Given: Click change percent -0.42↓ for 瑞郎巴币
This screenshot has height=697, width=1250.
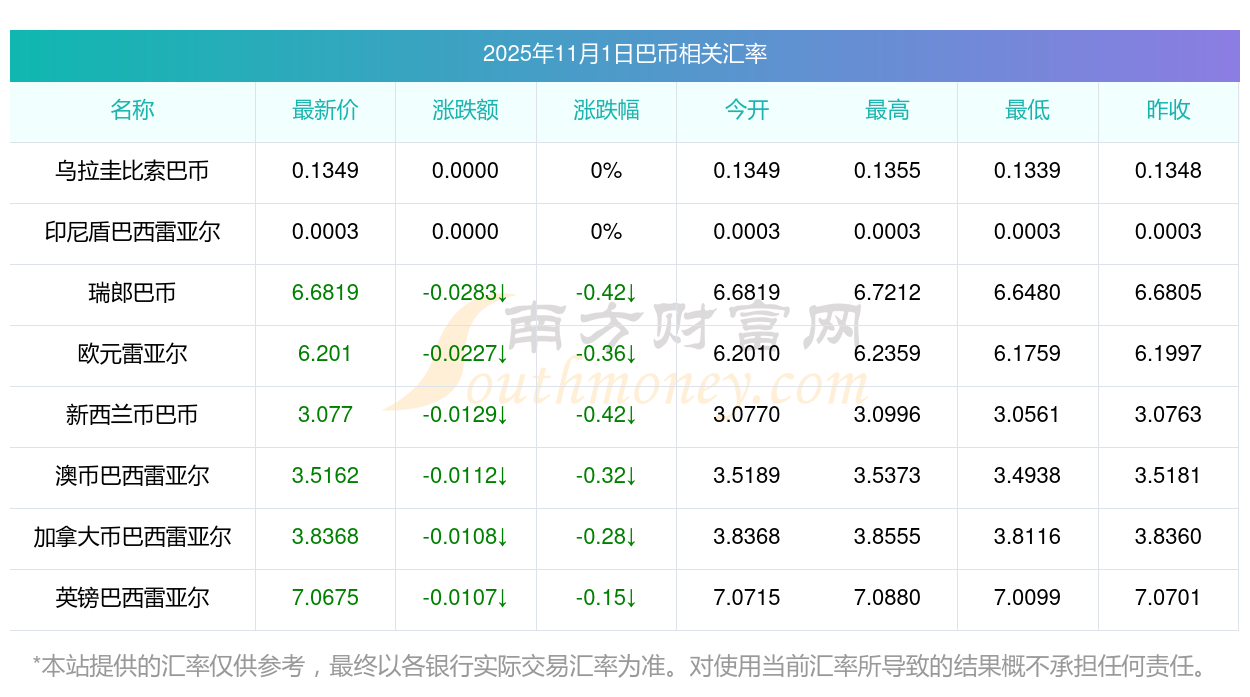Looking at the screenshot, I should tap(606, 293).
